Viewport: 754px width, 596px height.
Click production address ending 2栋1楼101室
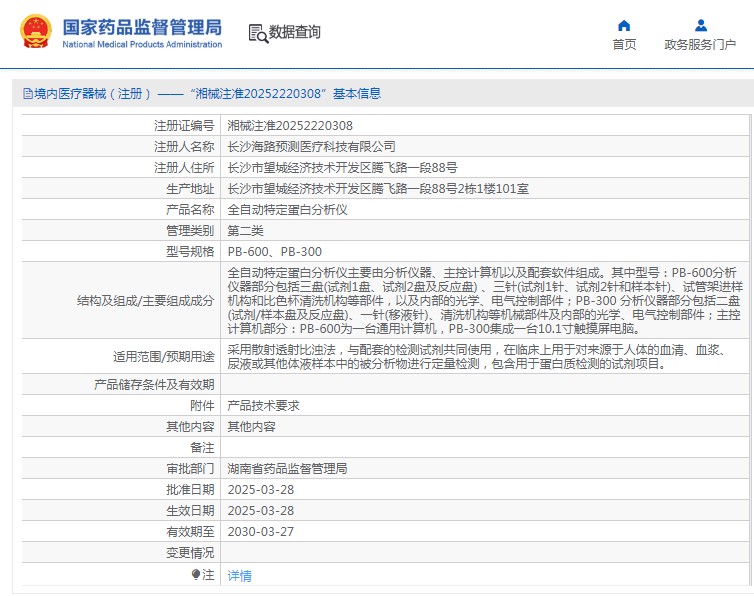378,189
